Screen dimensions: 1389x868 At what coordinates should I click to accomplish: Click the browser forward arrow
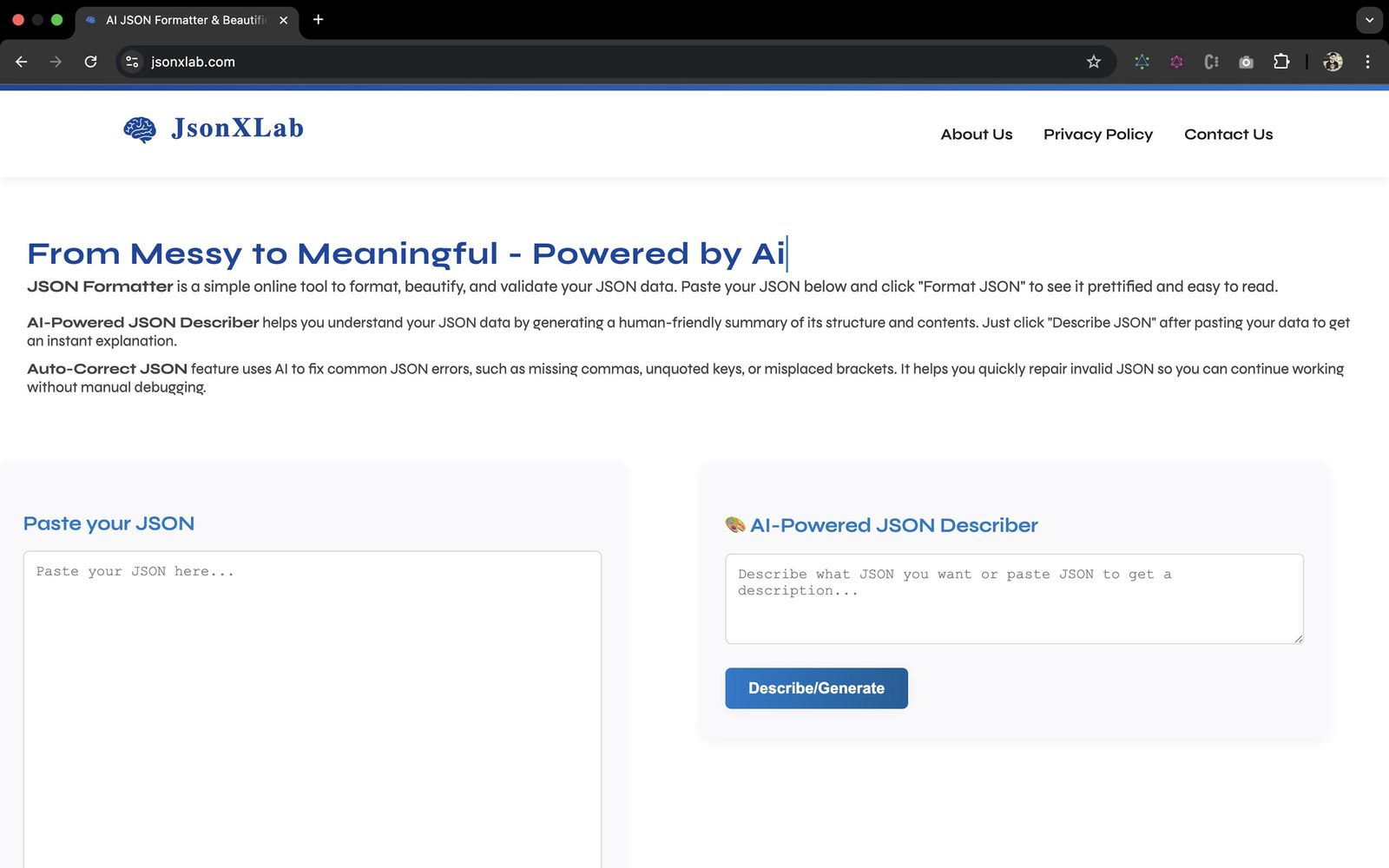[x=56, y=62]
